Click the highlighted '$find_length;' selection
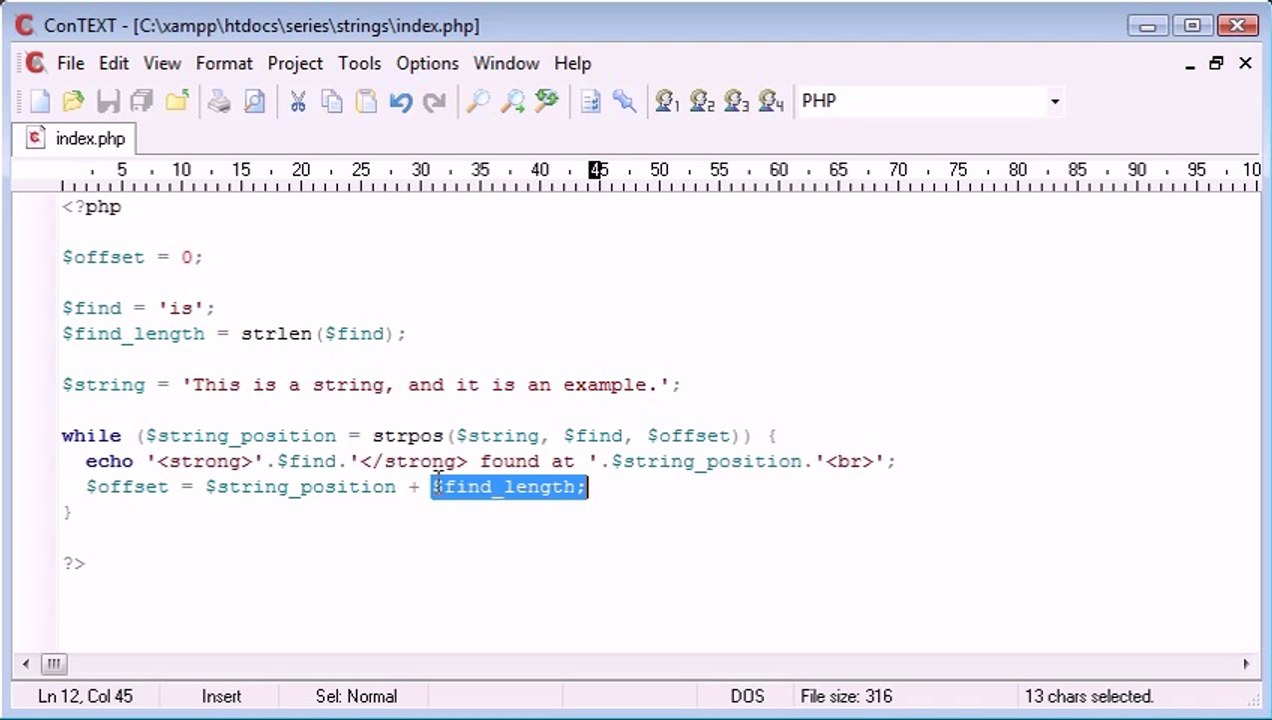 [509, 487]
